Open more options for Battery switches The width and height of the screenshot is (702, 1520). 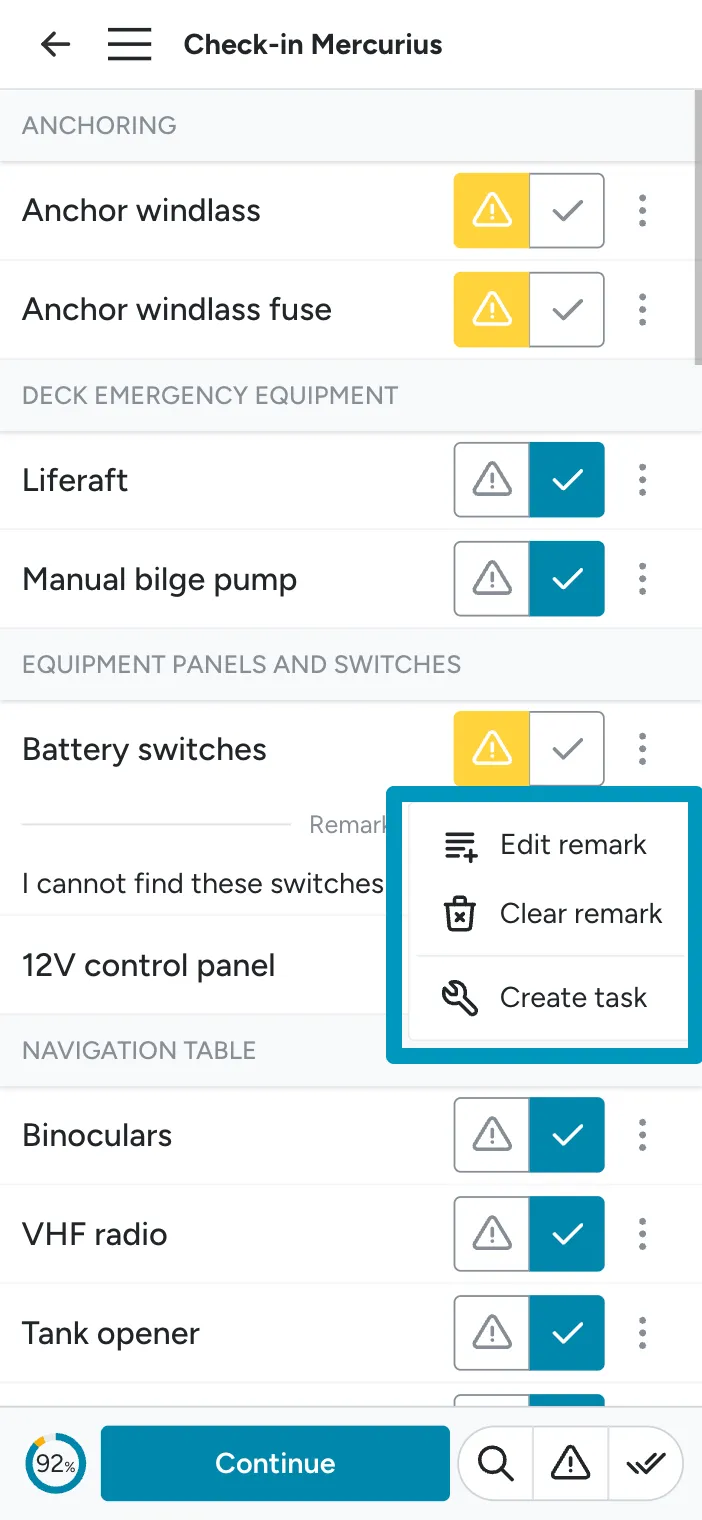click(x=642, y=749)
